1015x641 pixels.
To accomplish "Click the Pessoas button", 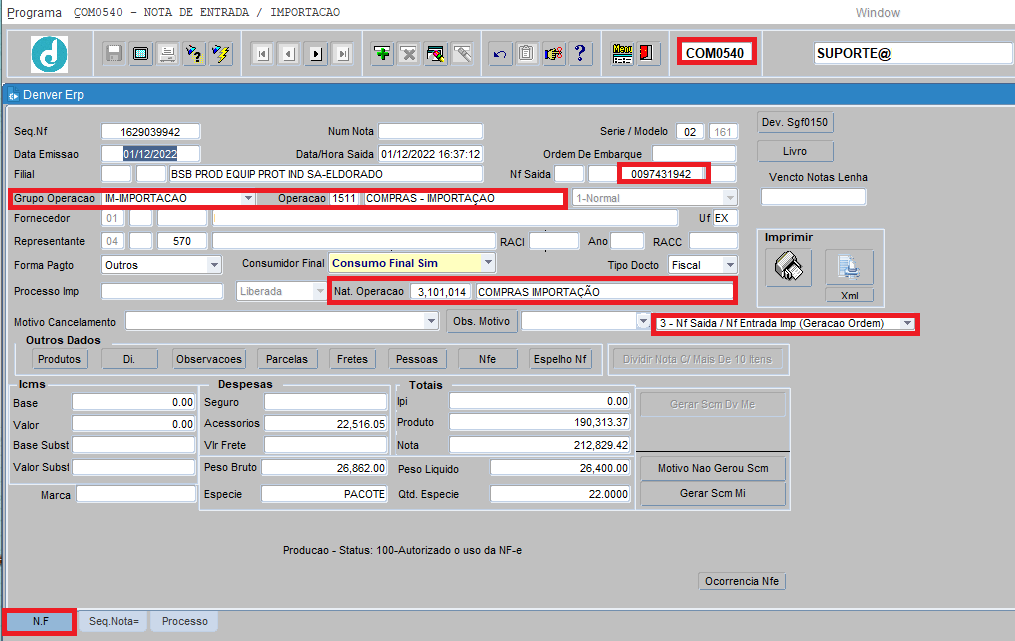I will click(417, 359).
